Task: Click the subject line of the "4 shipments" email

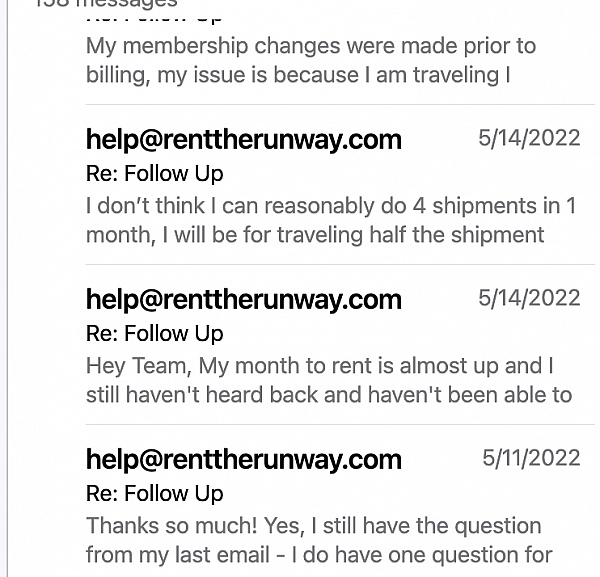Action: [154, 174]
